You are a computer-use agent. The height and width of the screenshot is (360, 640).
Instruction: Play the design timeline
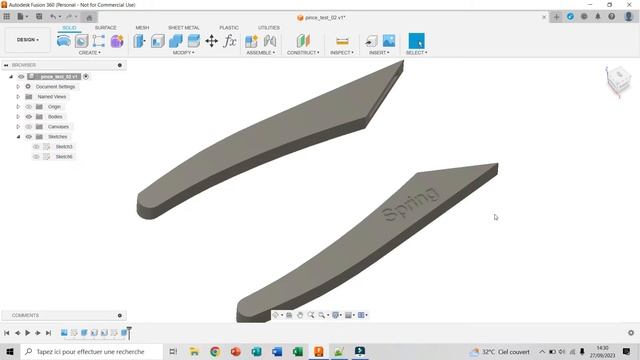click(x=28, y=333)
